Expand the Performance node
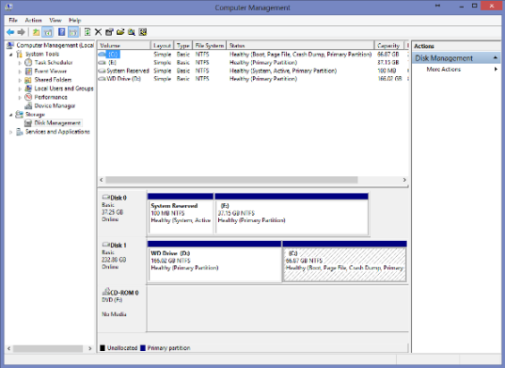Viewport: 505px width, 368px height. point(20,97)
